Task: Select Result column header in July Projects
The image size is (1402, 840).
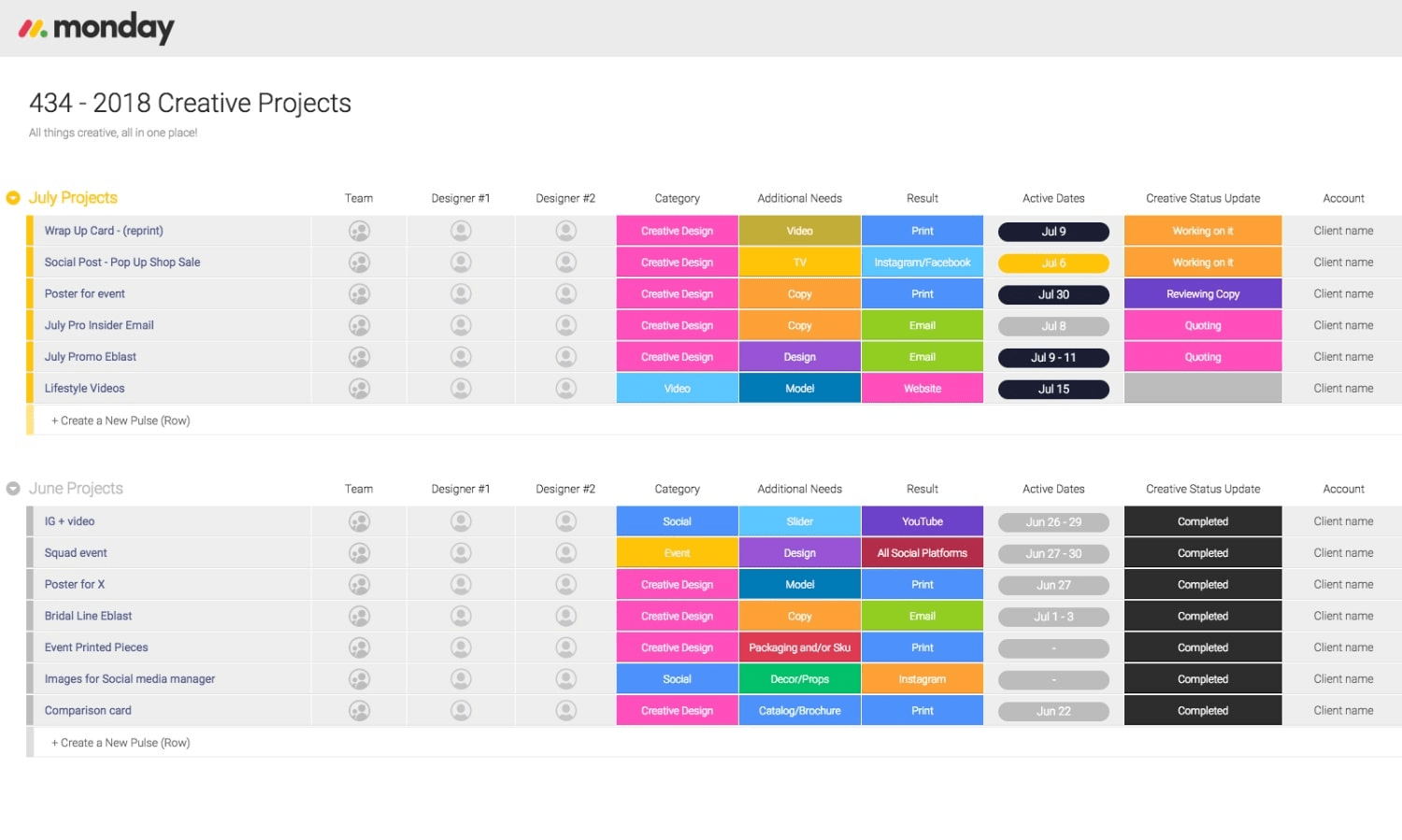Action: click(922, 198)
